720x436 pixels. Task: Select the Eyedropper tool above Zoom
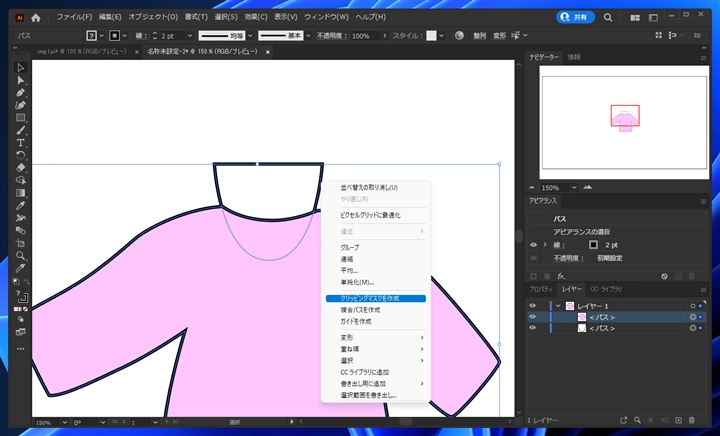[x=21, y=205]
